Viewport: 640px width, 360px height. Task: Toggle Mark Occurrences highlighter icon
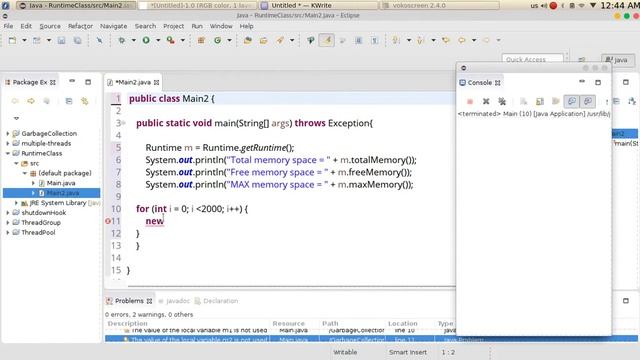point(327,40)
